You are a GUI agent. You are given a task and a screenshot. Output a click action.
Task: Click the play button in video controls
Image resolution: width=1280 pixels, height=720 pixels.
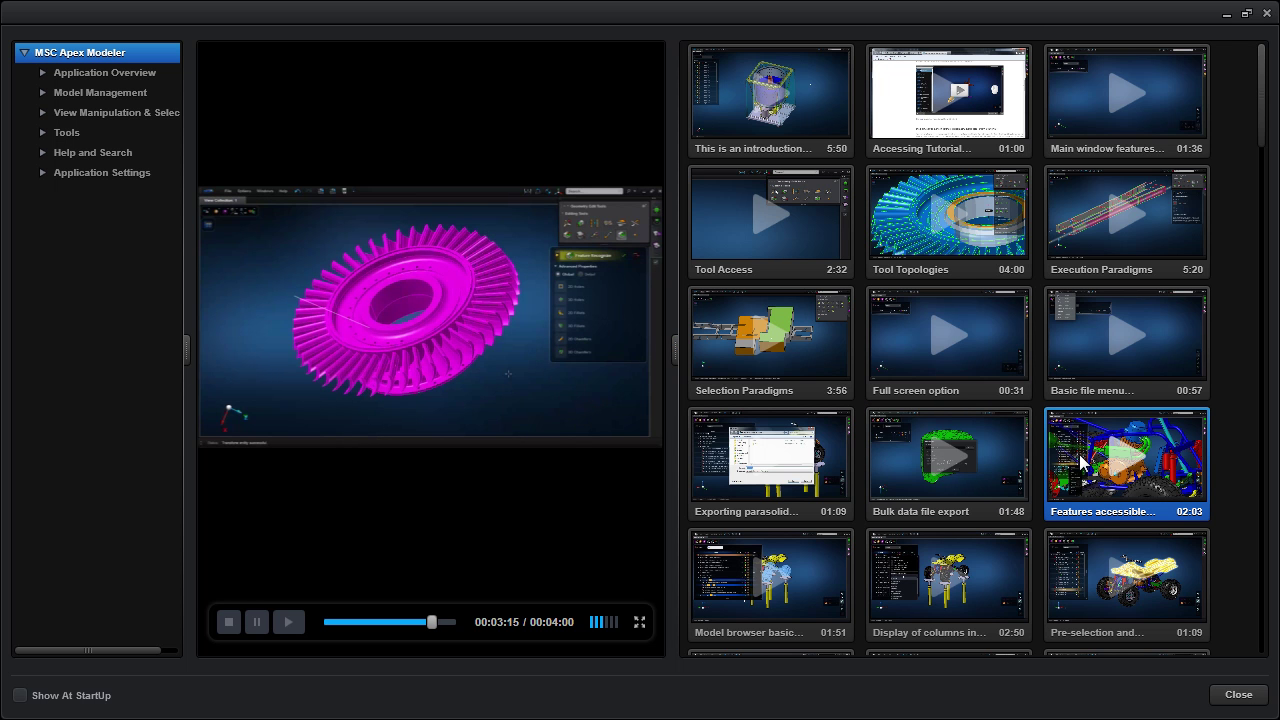click(289, 622)
